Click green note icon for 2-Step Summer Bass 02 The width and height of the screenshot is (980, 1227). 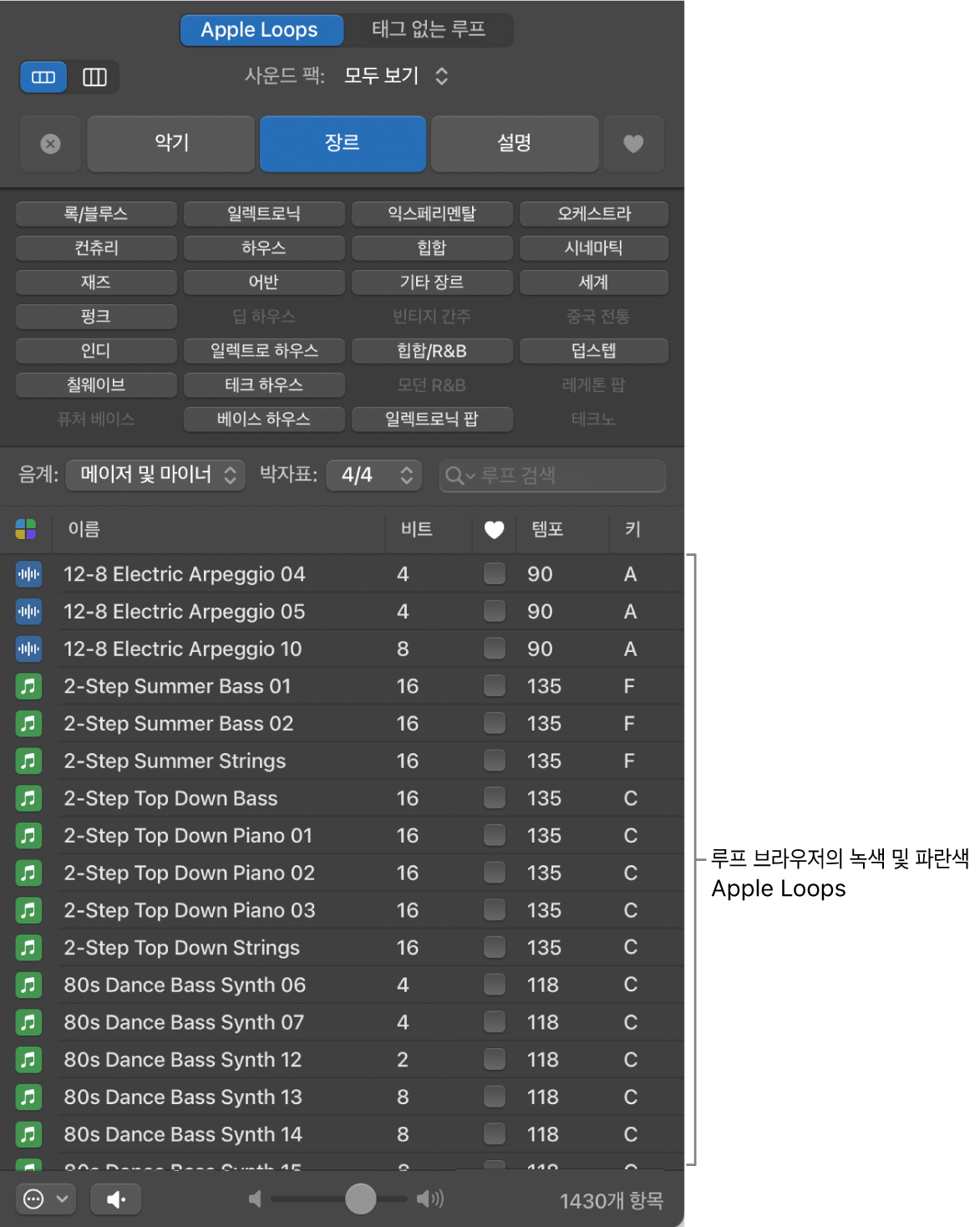tap(28, 724)
